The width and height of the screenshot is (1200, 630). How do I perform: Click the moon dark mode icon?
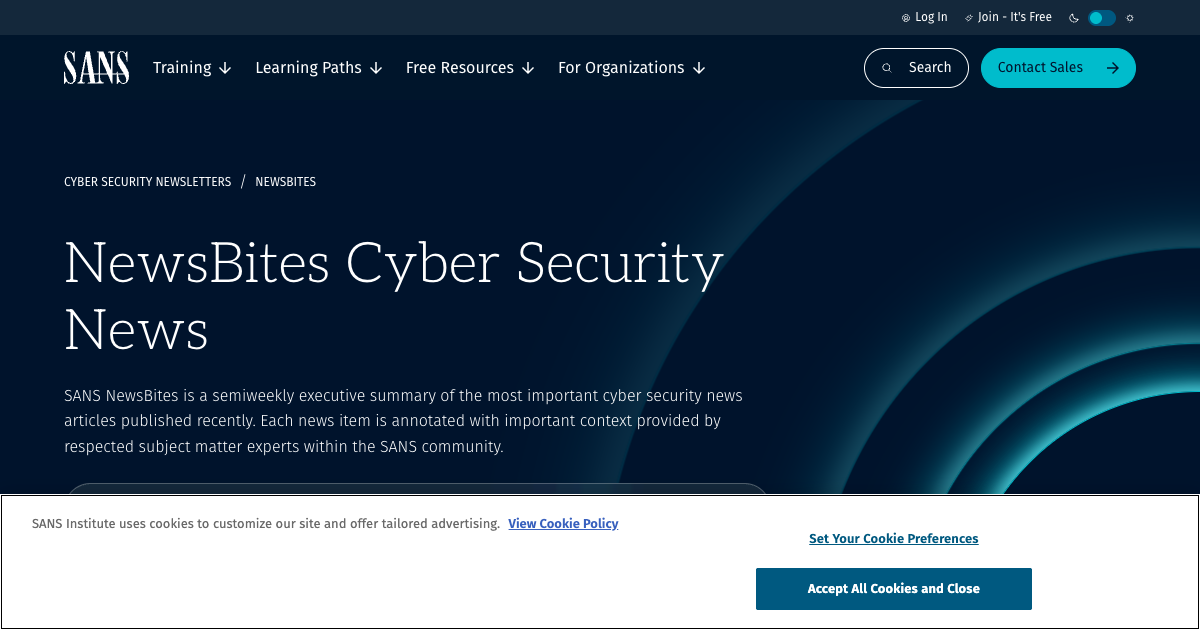pos(1074,18)
